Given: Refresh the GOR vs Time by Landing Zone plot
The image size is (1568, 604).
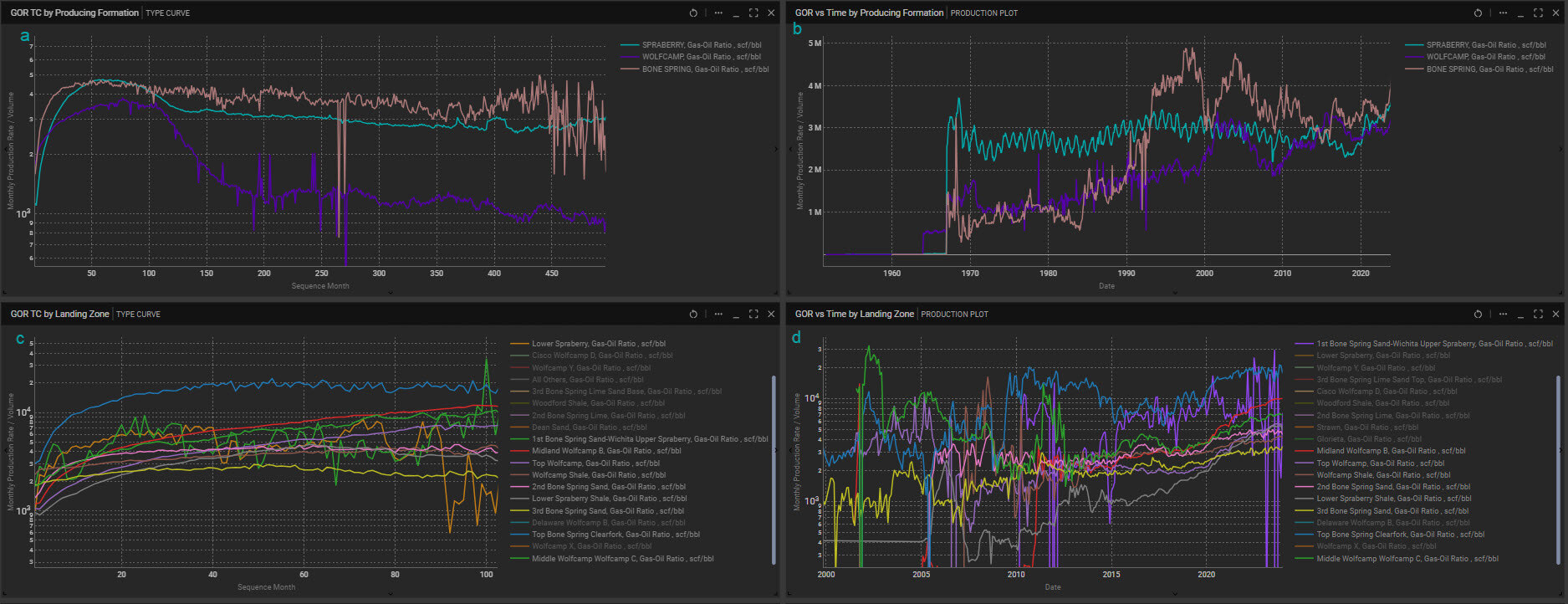Looking at the screenshot, I should pyautogui.click(x=1478, y=314).
